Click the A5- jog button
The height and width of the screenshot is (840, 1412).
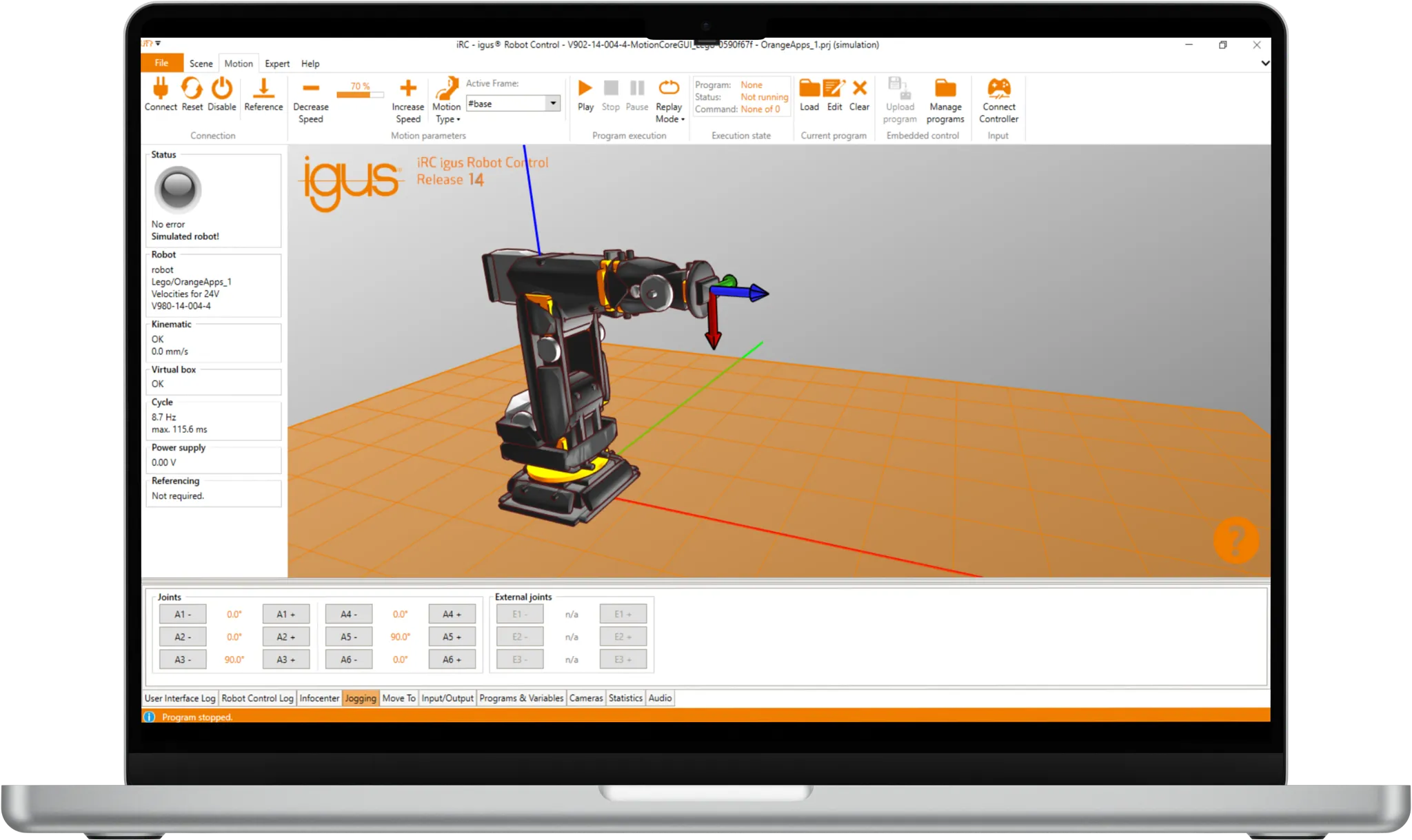click(349, 636)
